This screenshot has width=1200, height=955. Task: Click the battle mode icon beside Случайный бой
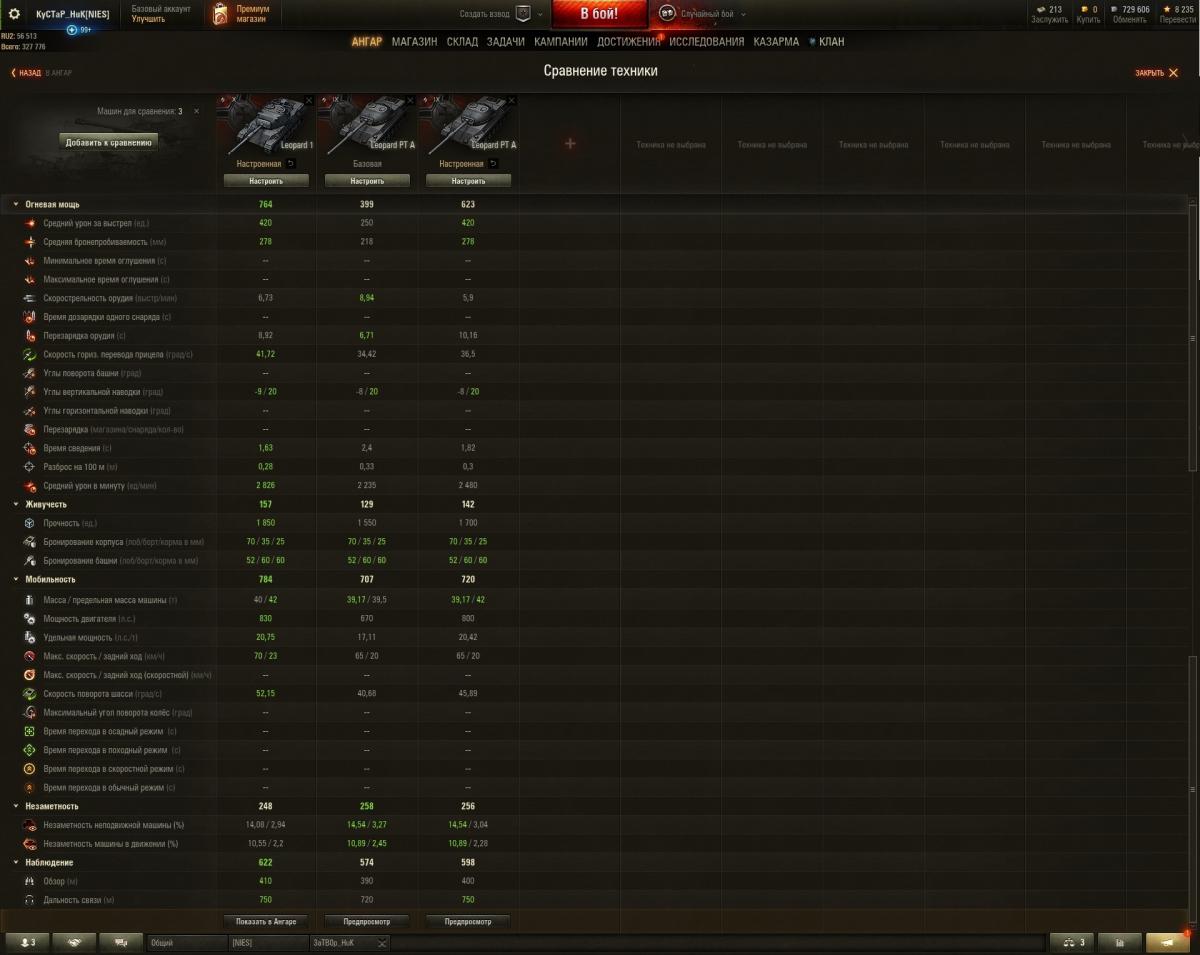(667, 13)
